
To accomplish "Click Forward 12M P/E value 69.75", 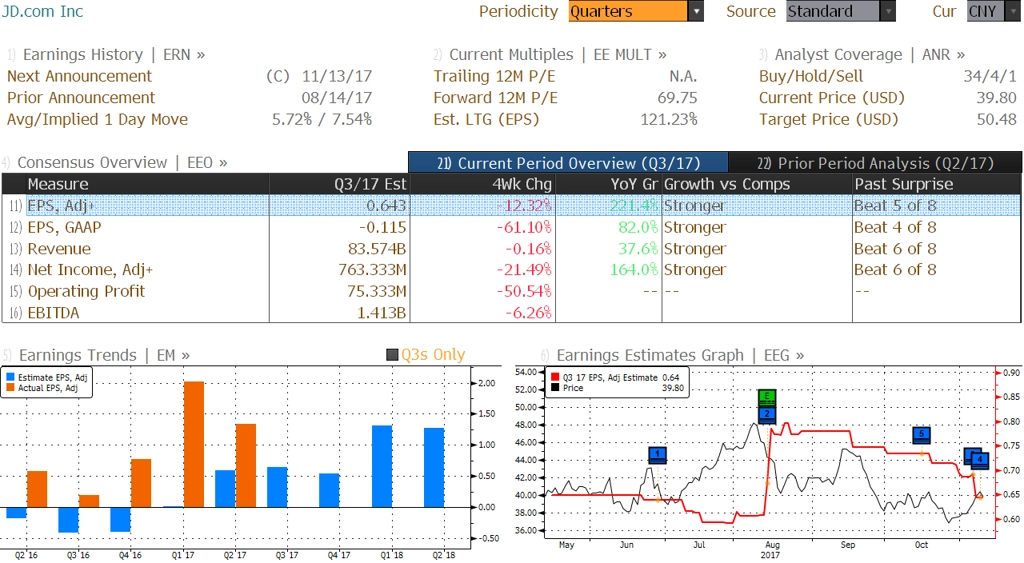I will [677, 98].
